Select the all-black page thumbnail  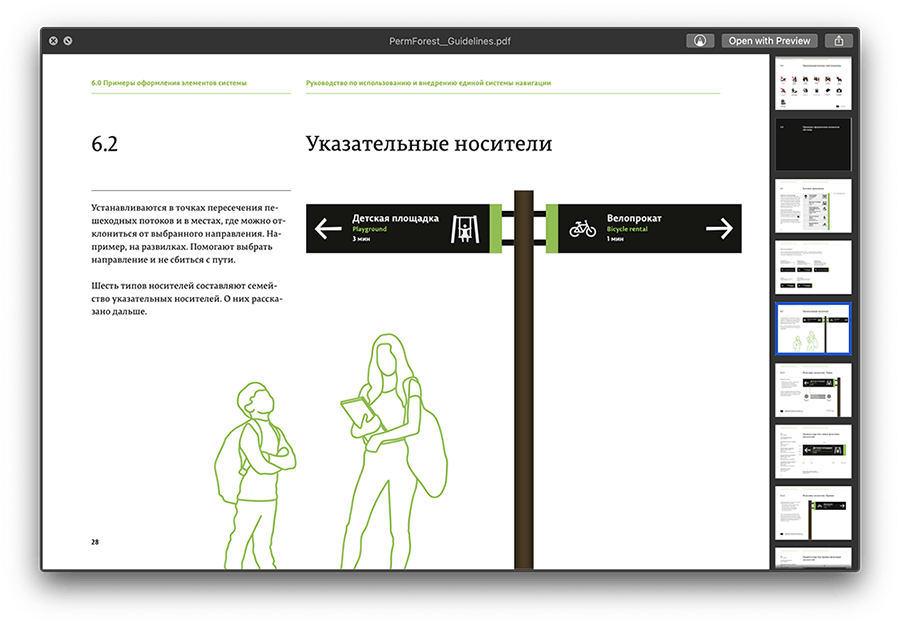813,144
